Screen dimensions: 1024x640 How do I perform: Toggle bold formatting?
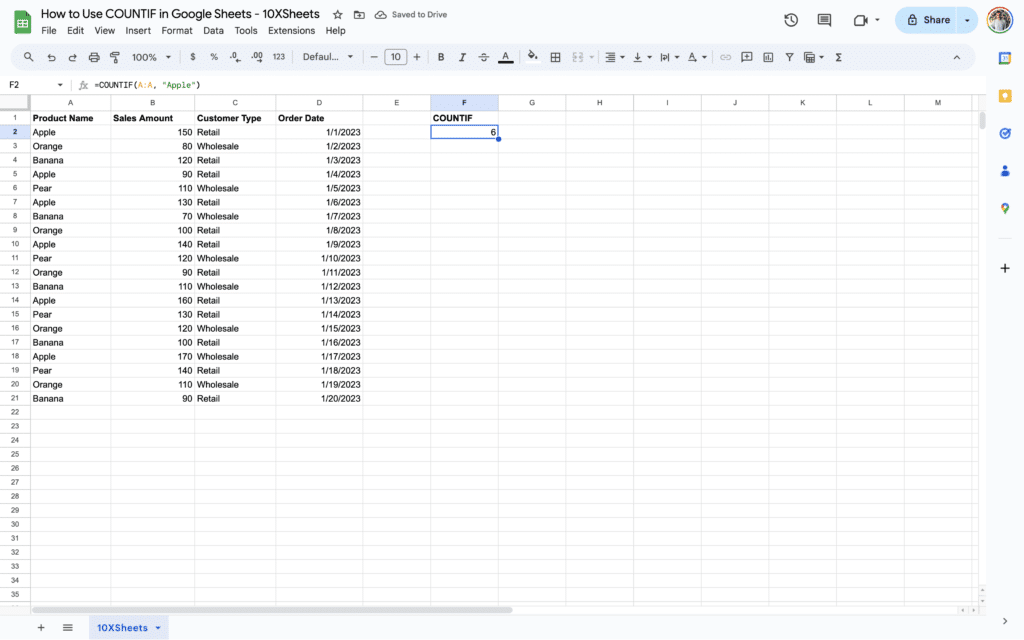[440, 57]
